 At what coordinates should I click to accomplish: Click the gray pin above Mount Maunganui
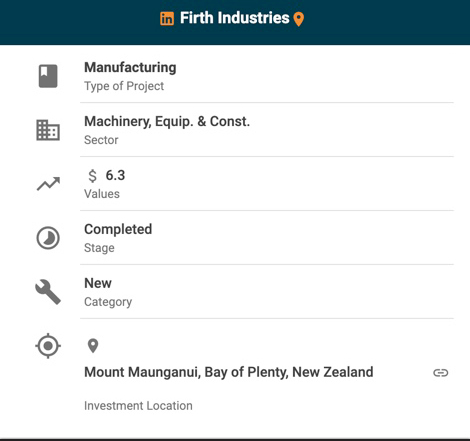[93, 346]
